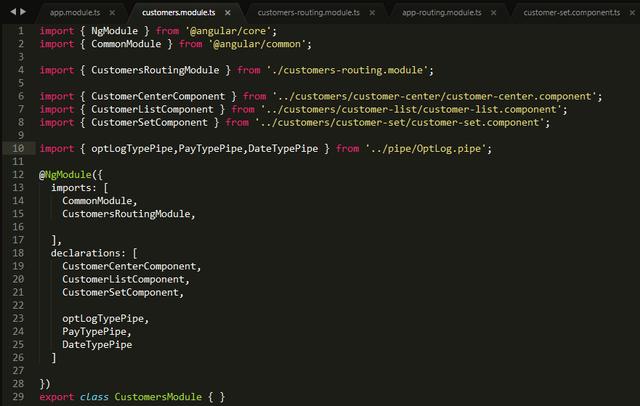Click the '@angular/core' string
This screenshot has height=406, width=640.
pos(228,31)
